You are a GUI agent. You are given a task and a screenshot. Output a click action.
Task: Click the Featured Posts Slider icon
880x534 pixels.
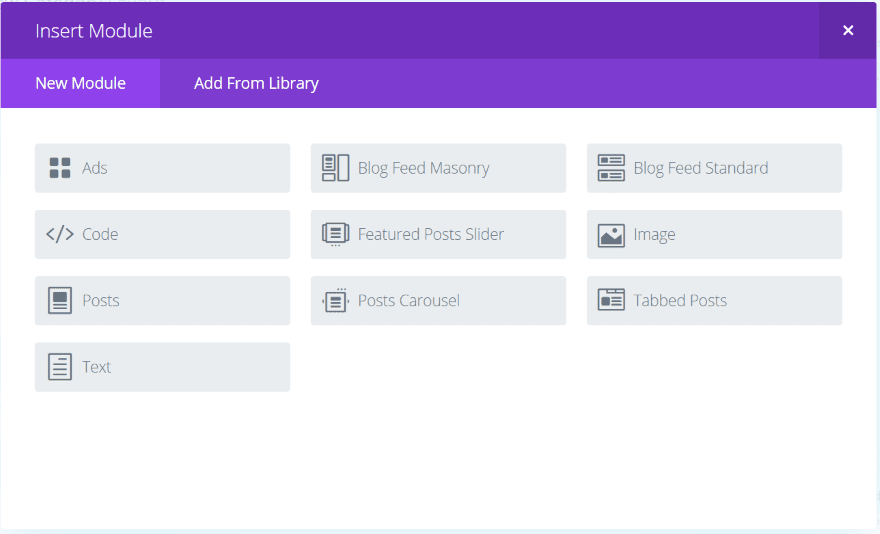[335, 234]
